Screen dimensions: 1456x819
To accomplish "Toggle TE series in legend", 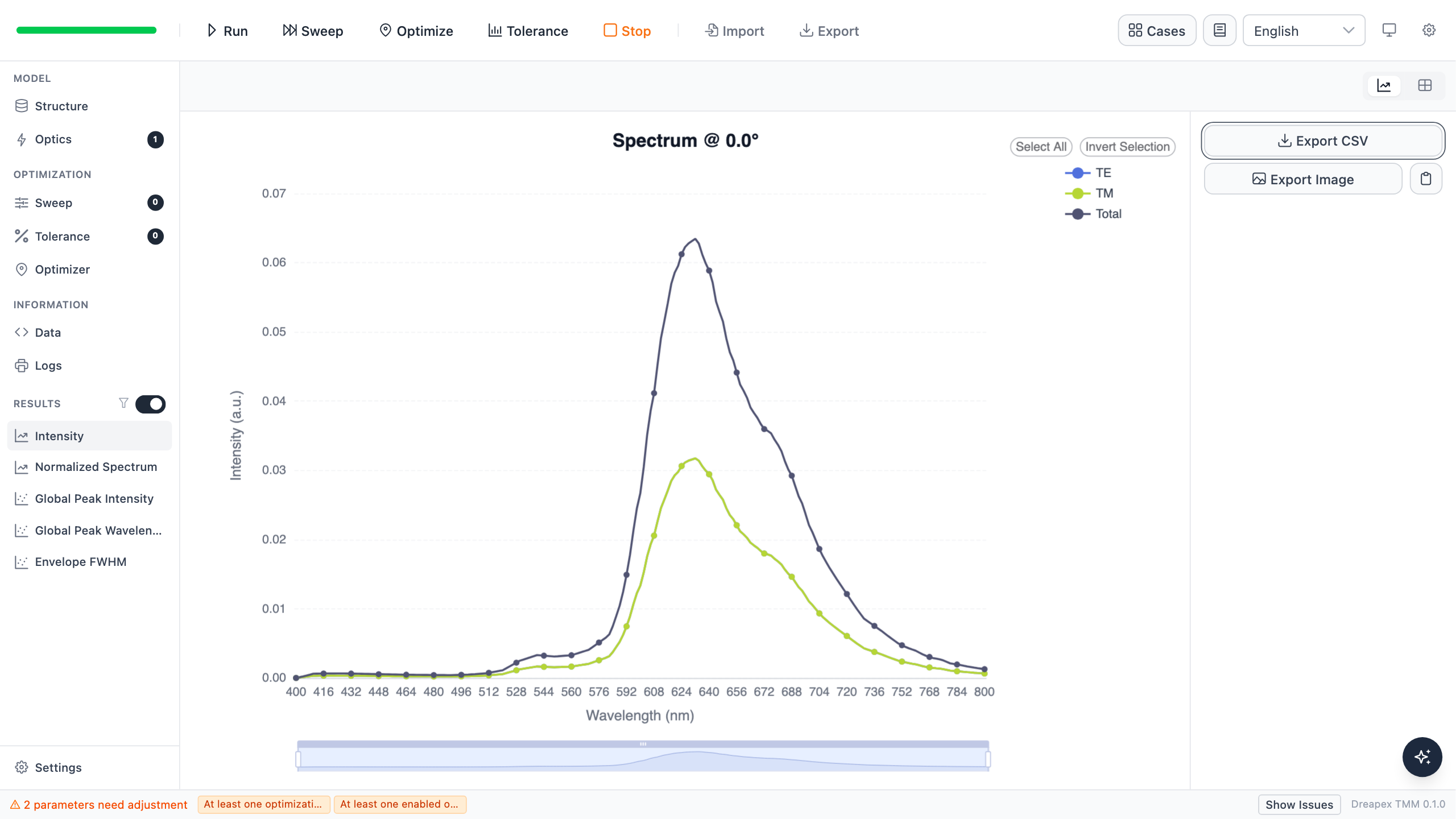I will 1087,173.
